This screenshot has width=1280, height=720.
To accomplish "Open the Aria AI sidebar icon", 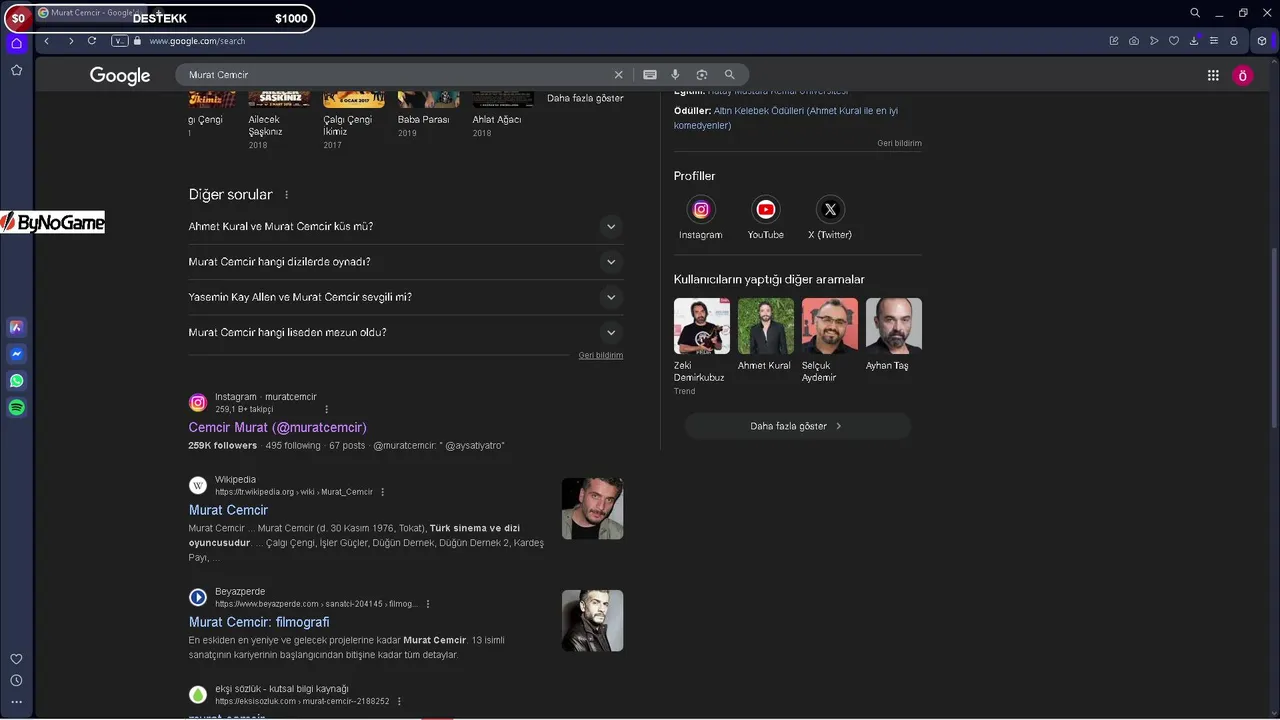I will [16, 327].
